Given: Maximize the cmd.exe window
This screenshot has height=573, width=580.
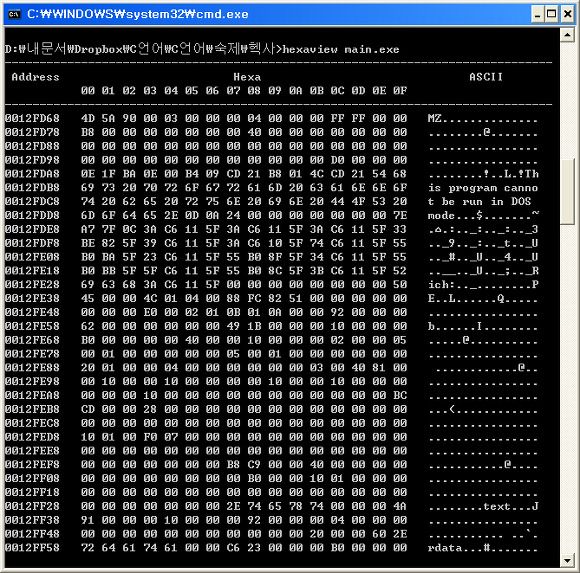Looking at the screenshot, I should click(552, 14).
